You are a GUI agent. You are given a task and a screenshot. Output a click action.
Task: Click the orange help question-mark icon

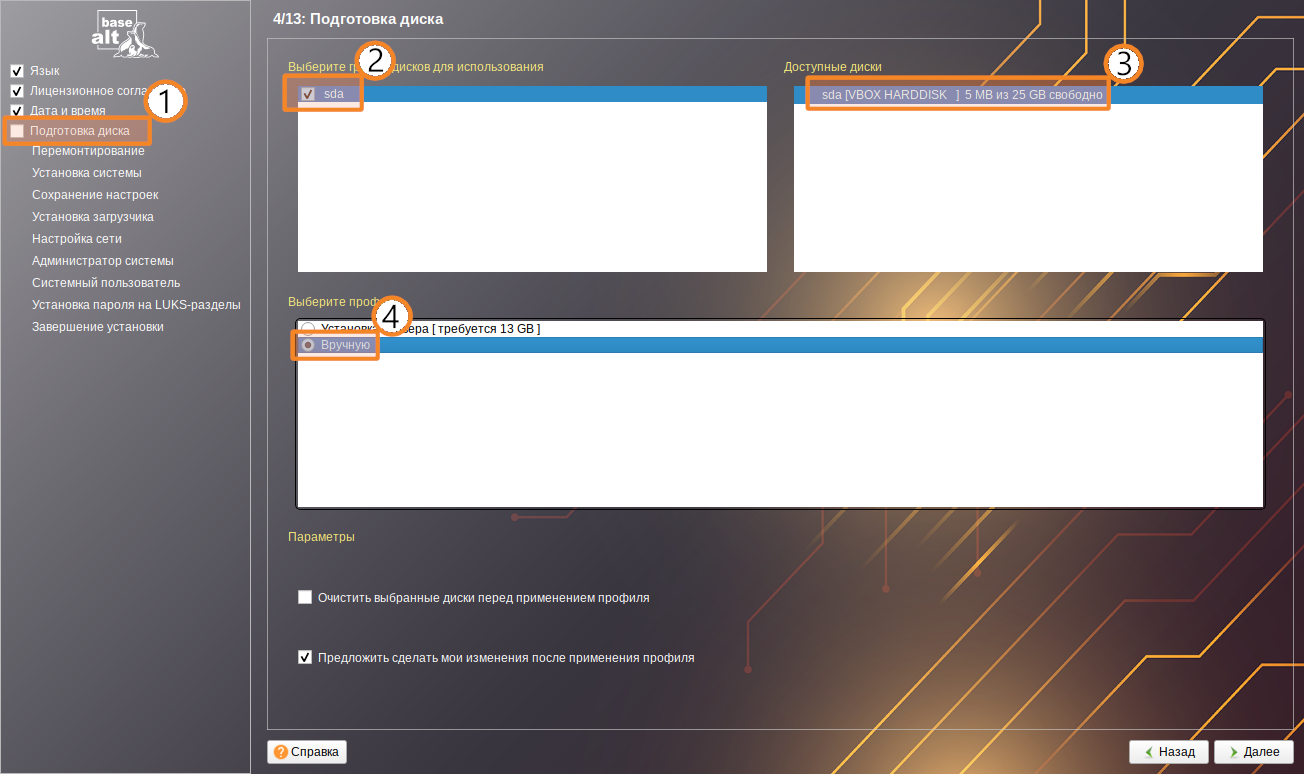pyautogui.click(x=281, y=752)
